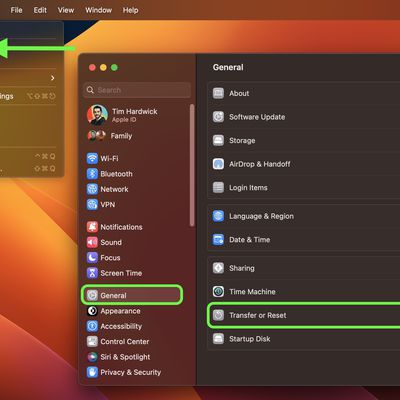Click the Notifications bell icon
Image resolution: width=400 pixels, height=400 pixels.
92,227
